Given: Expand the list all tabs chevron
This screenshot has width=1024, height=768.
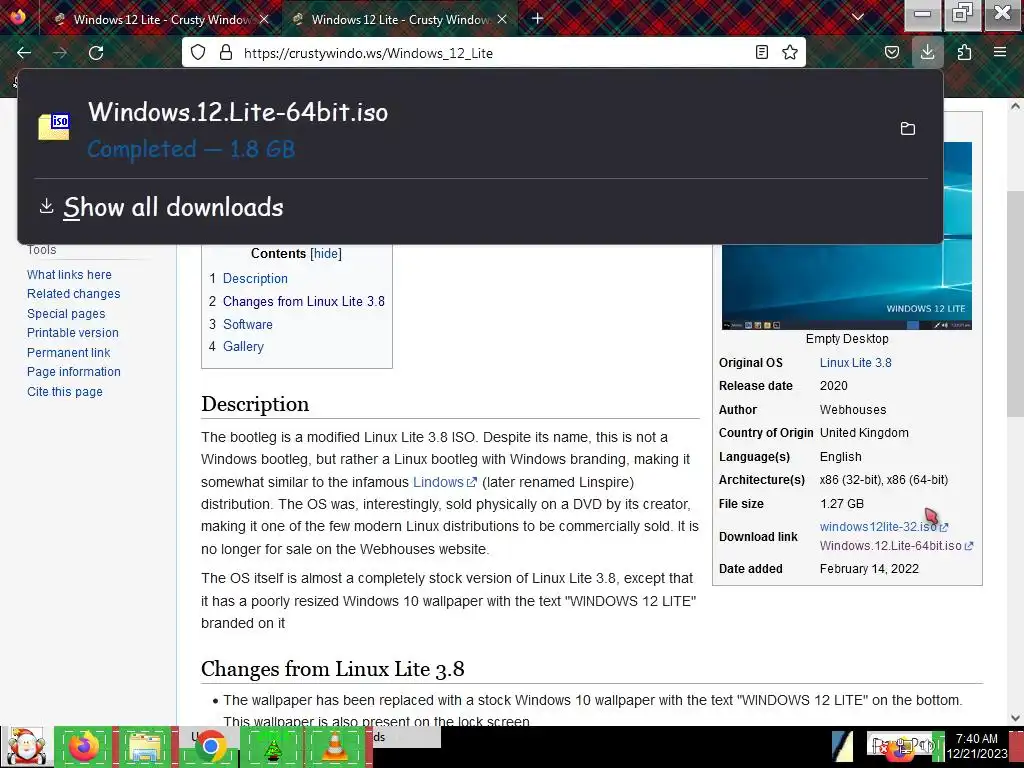Looking at the screenshot, I should 858,17.
